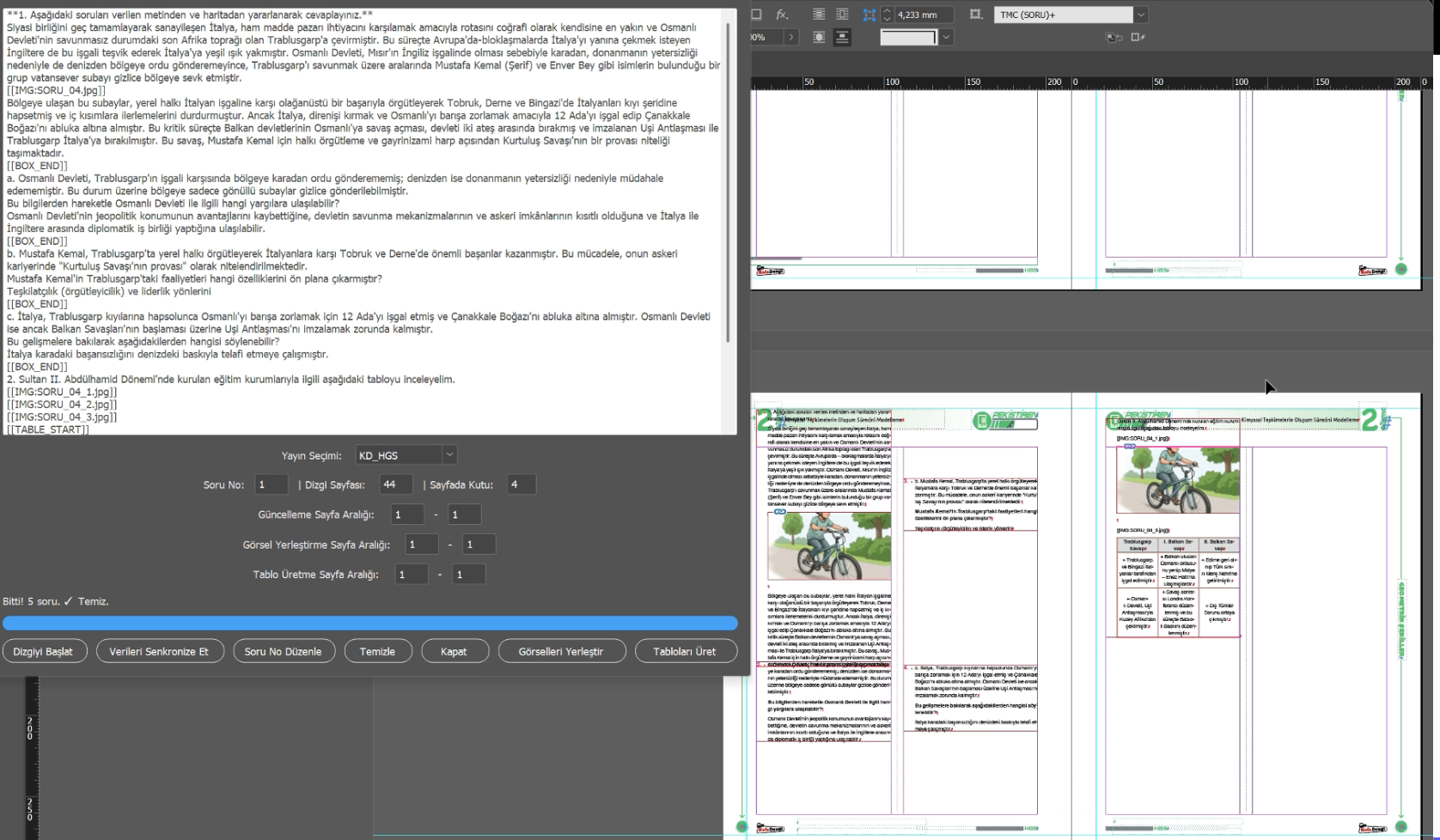
Task: Expand the corner shape dropdown arrow
Action: 946,37
